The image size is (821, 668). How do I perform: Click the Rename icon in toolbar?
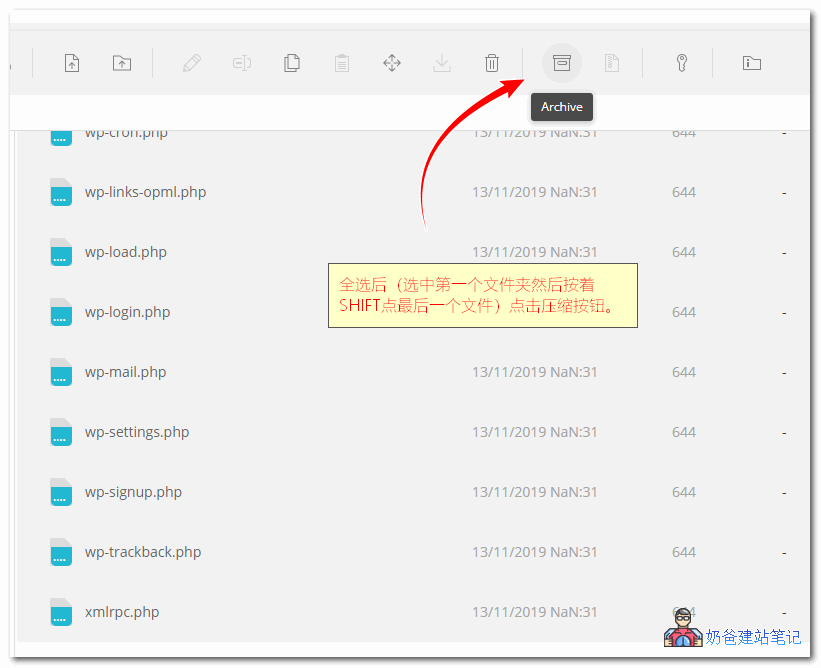(x=242, y=63)
